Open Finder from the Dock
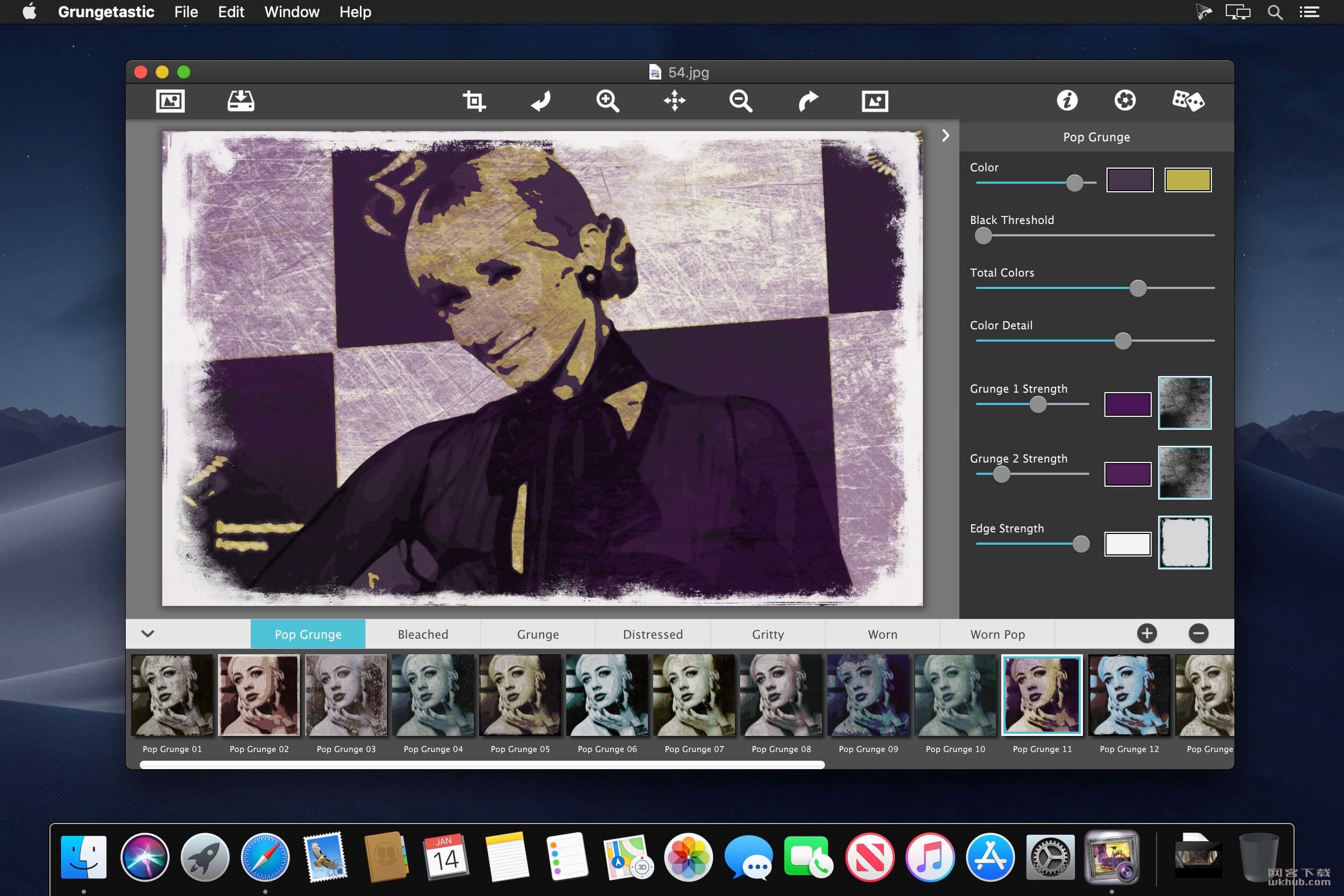The image size is (1344, 896). [83, 857]
